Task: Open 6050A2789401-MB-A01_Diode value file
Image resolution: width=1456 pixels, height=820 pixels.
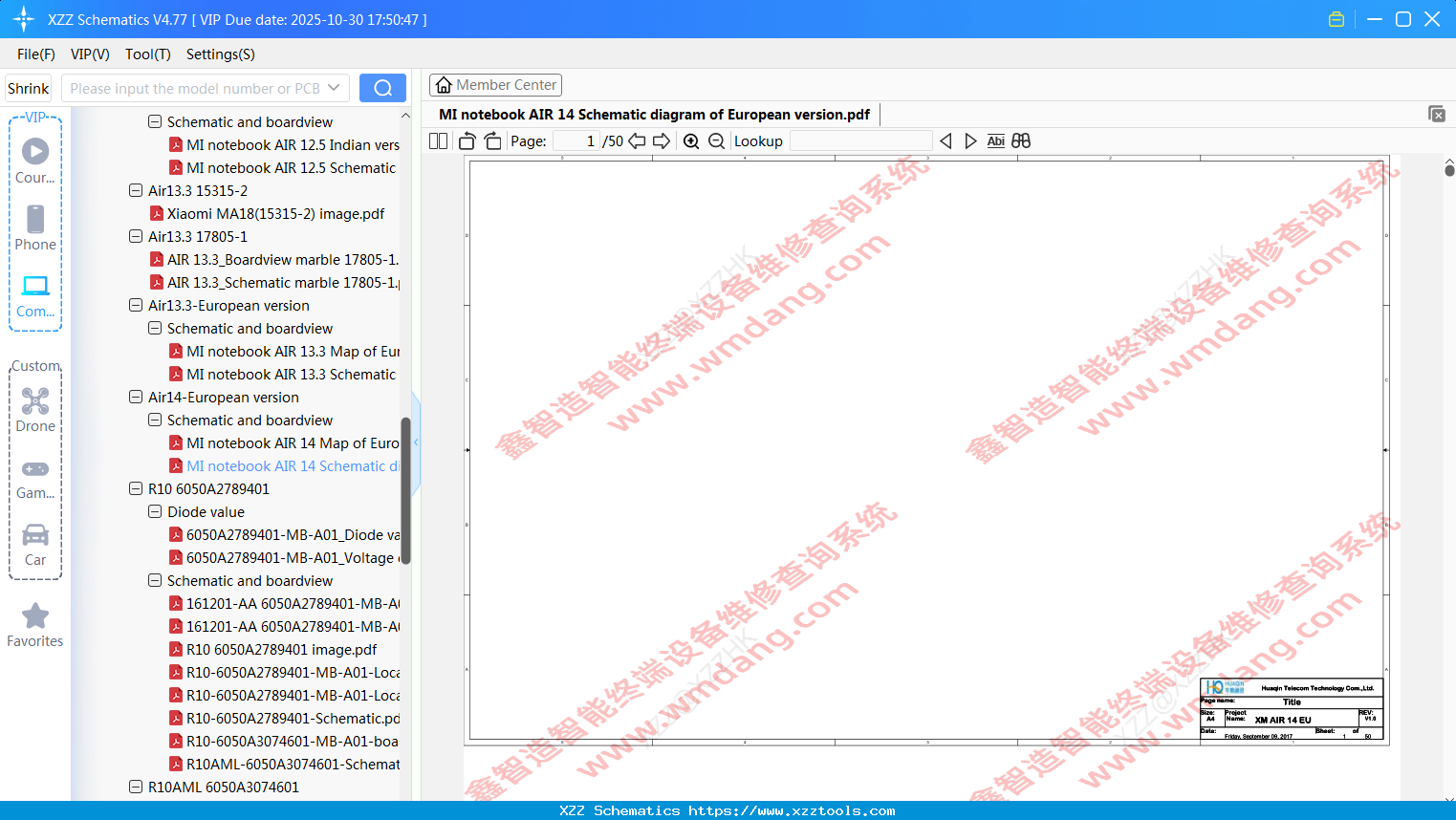Action: 293,534
